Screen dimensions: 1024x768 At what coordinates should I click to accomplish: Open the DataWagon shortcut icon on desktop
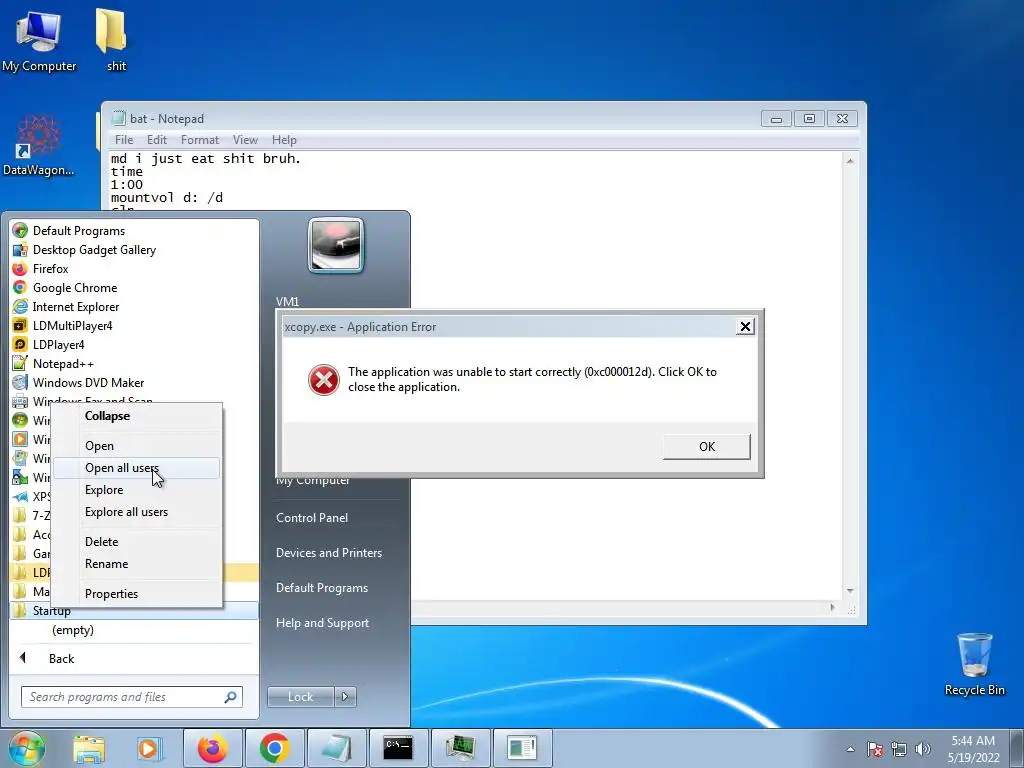(x=39, y=145)
